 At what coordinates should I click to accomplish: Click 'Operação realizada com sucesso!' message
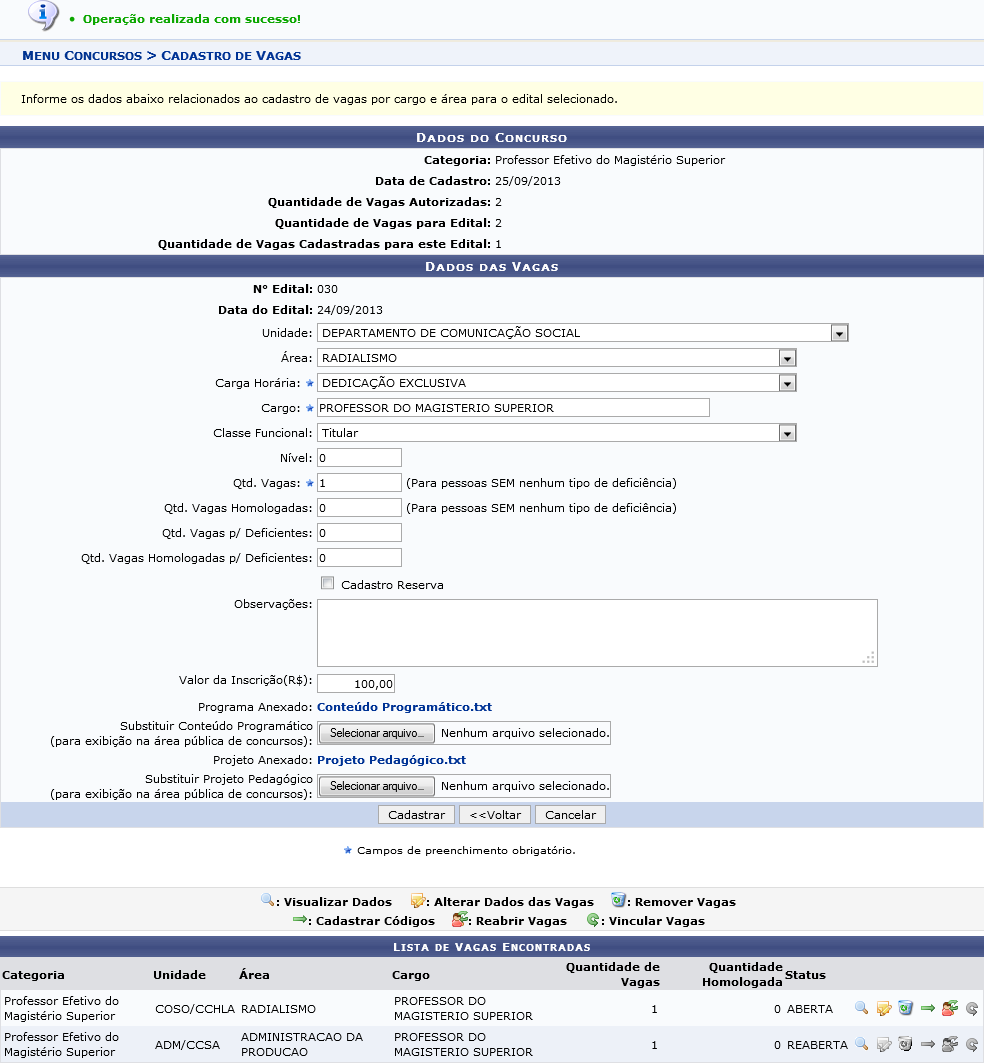coord(192,19)
